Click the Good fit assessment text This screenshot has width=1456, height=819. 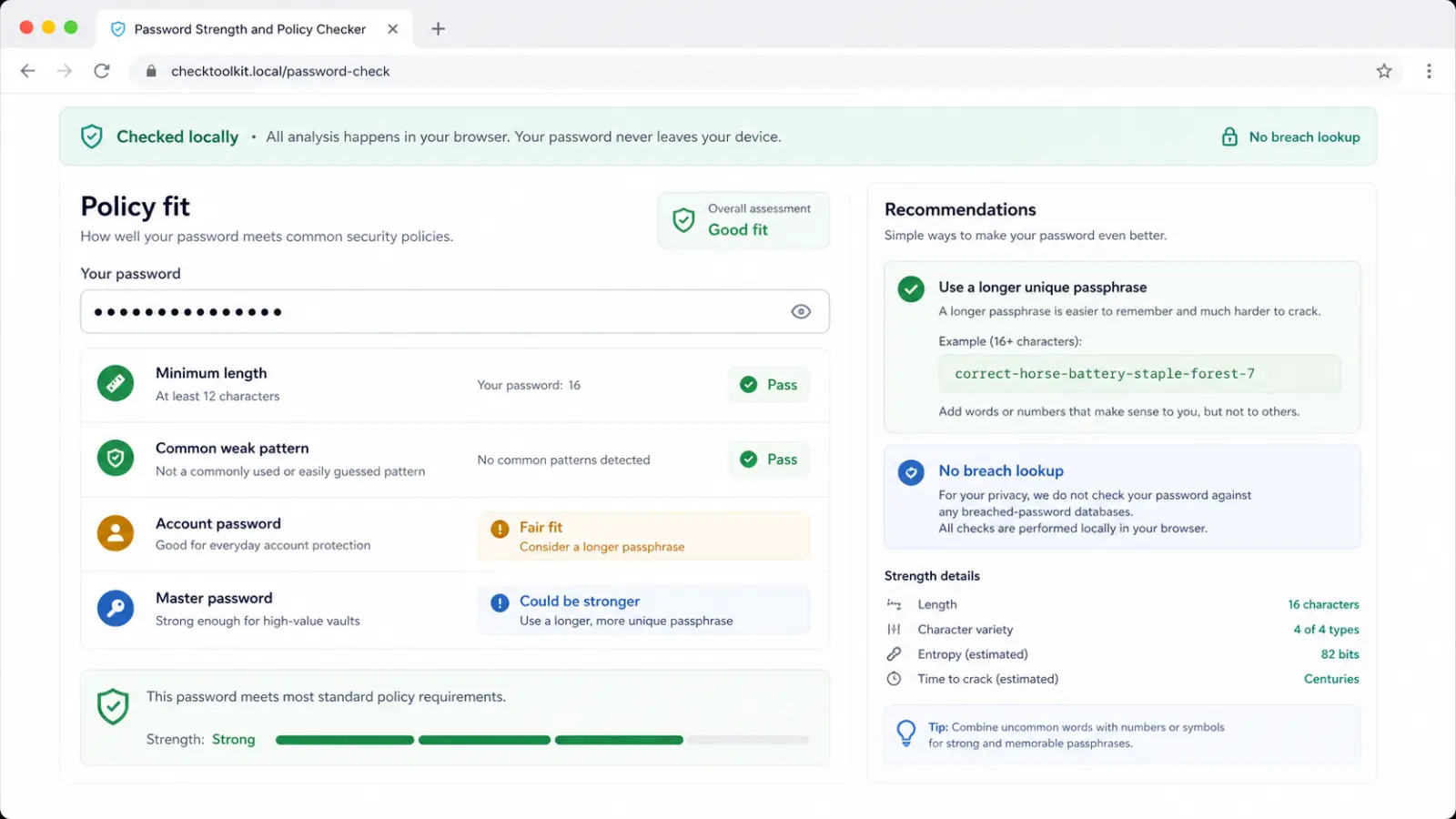[738, 229]
